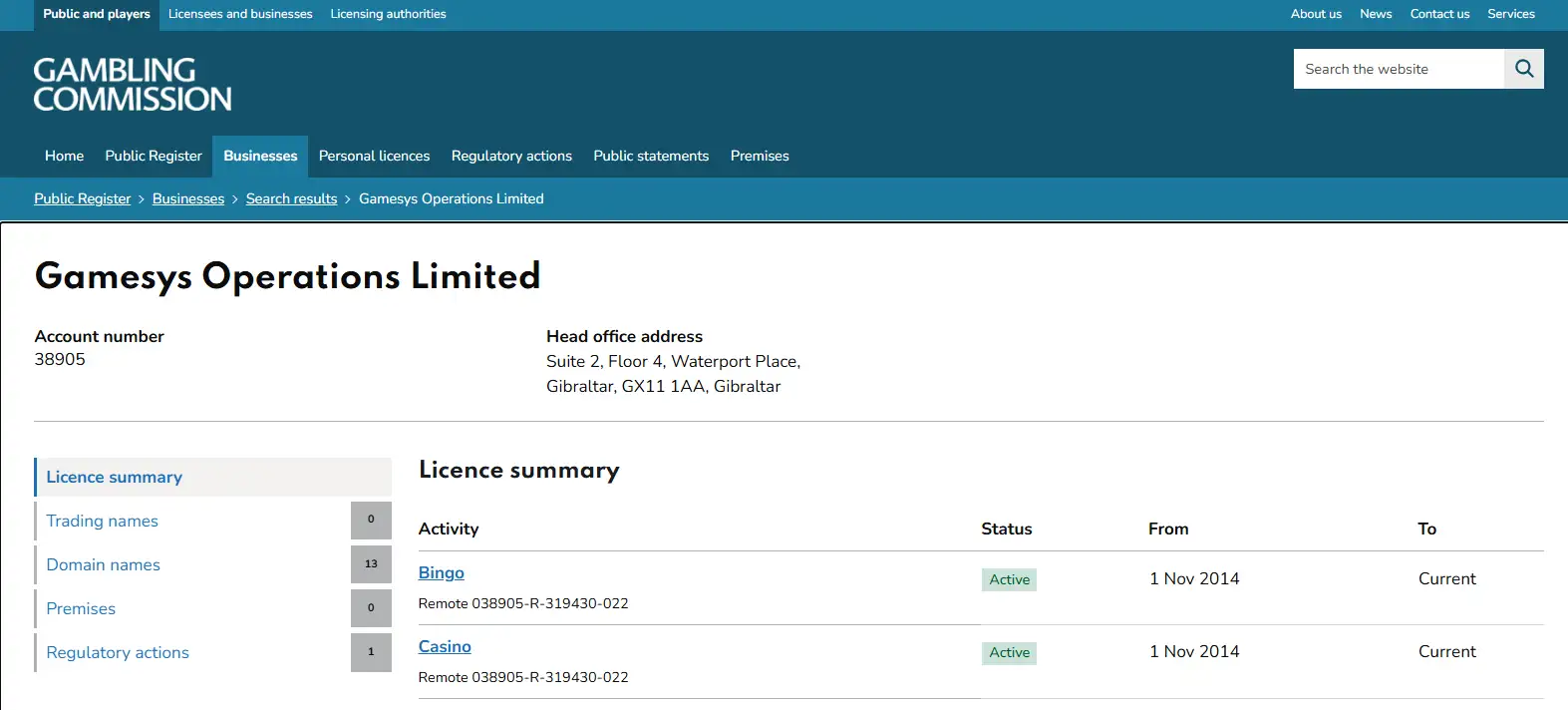Select Public Register in navigation bar
The width and height of the screenshot is (1568, 710).
tap(154, 156)
